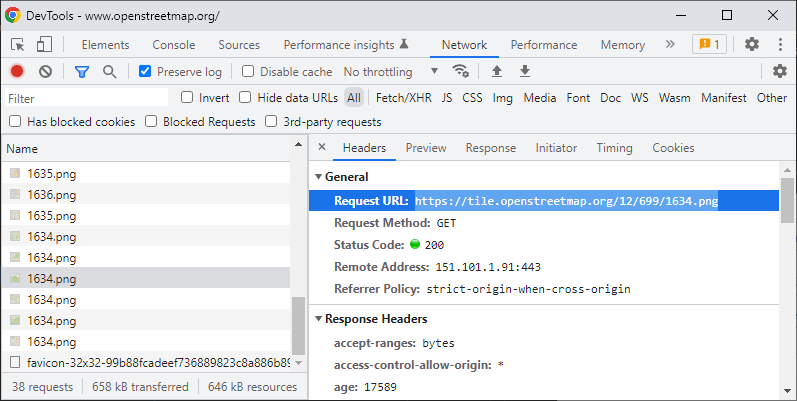Viewport: 797px width, 401px height.
Task: Toggle the Preserve log checkbox
Action: [x=145, y=72]
